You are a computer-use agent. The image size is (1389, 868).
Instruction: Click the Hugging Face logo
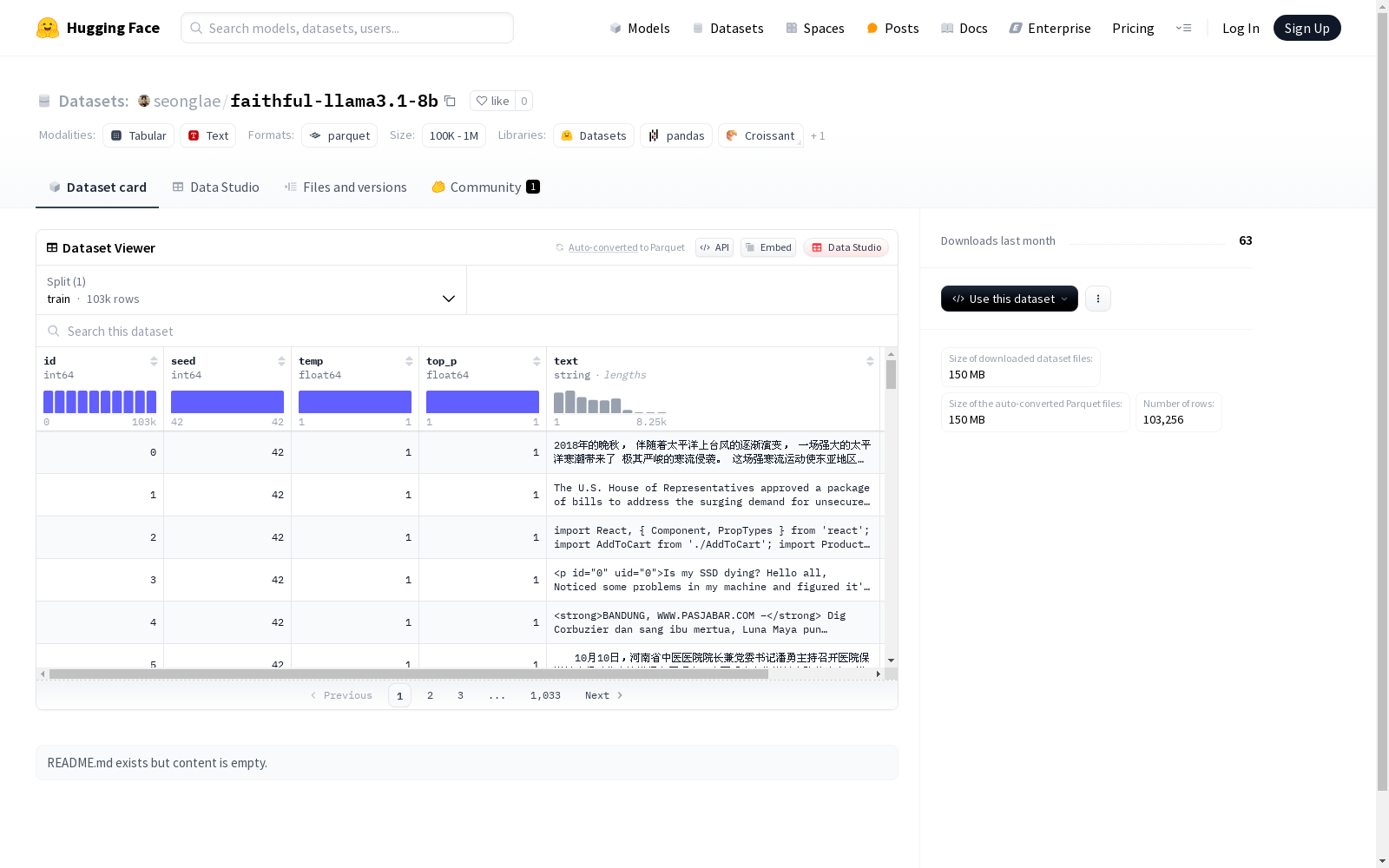[98, 28]
